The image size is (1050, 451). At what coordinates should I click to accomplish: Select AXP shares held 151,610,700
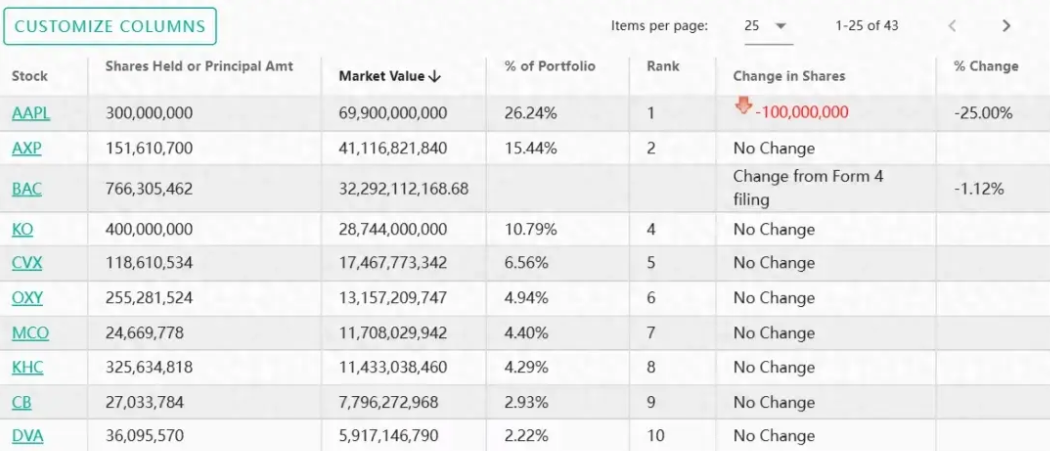coord(149,148)
